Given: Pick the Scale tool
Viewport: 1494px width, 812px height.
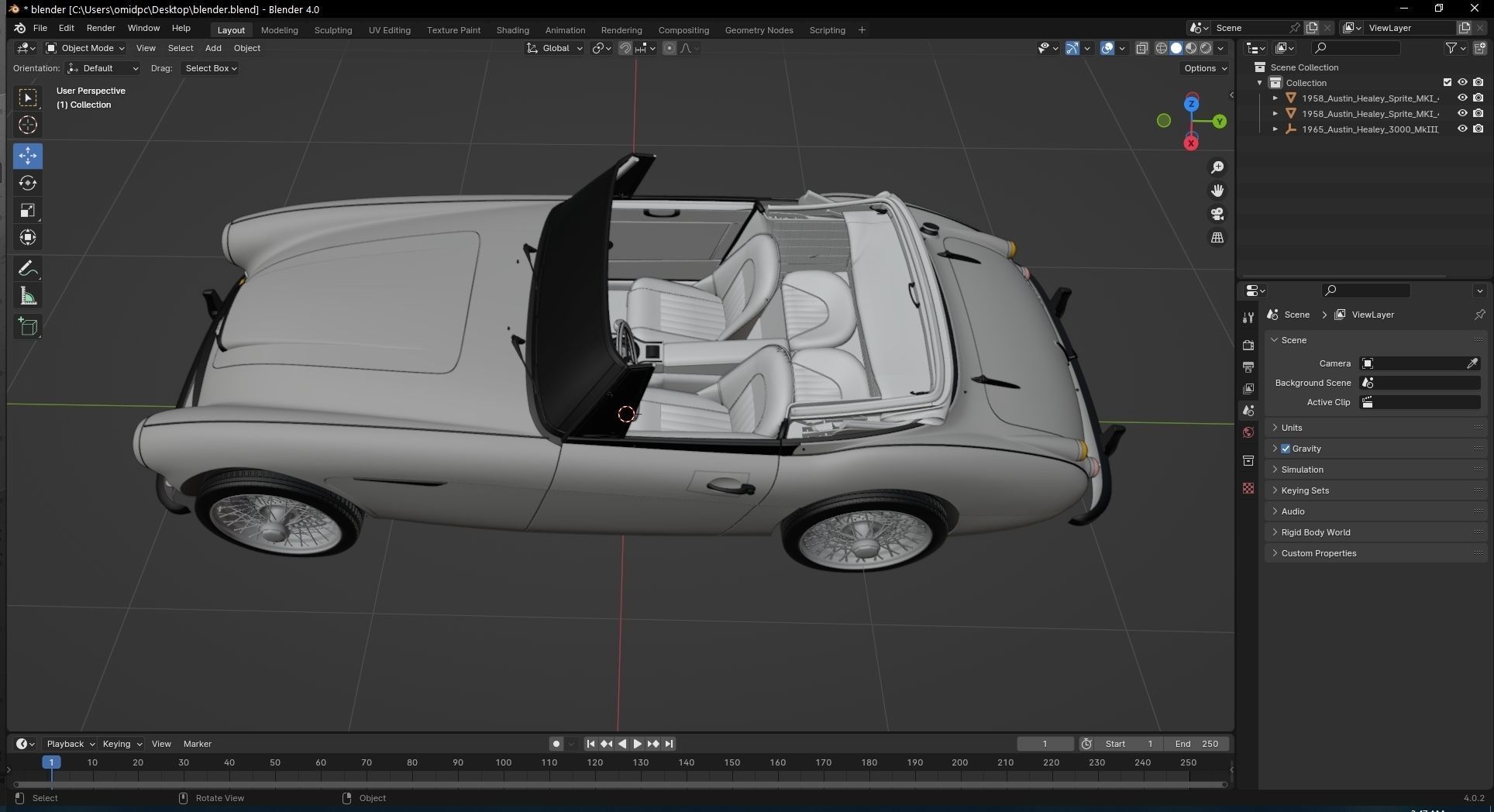Looking at the screenshot, I should pos(28,210).
